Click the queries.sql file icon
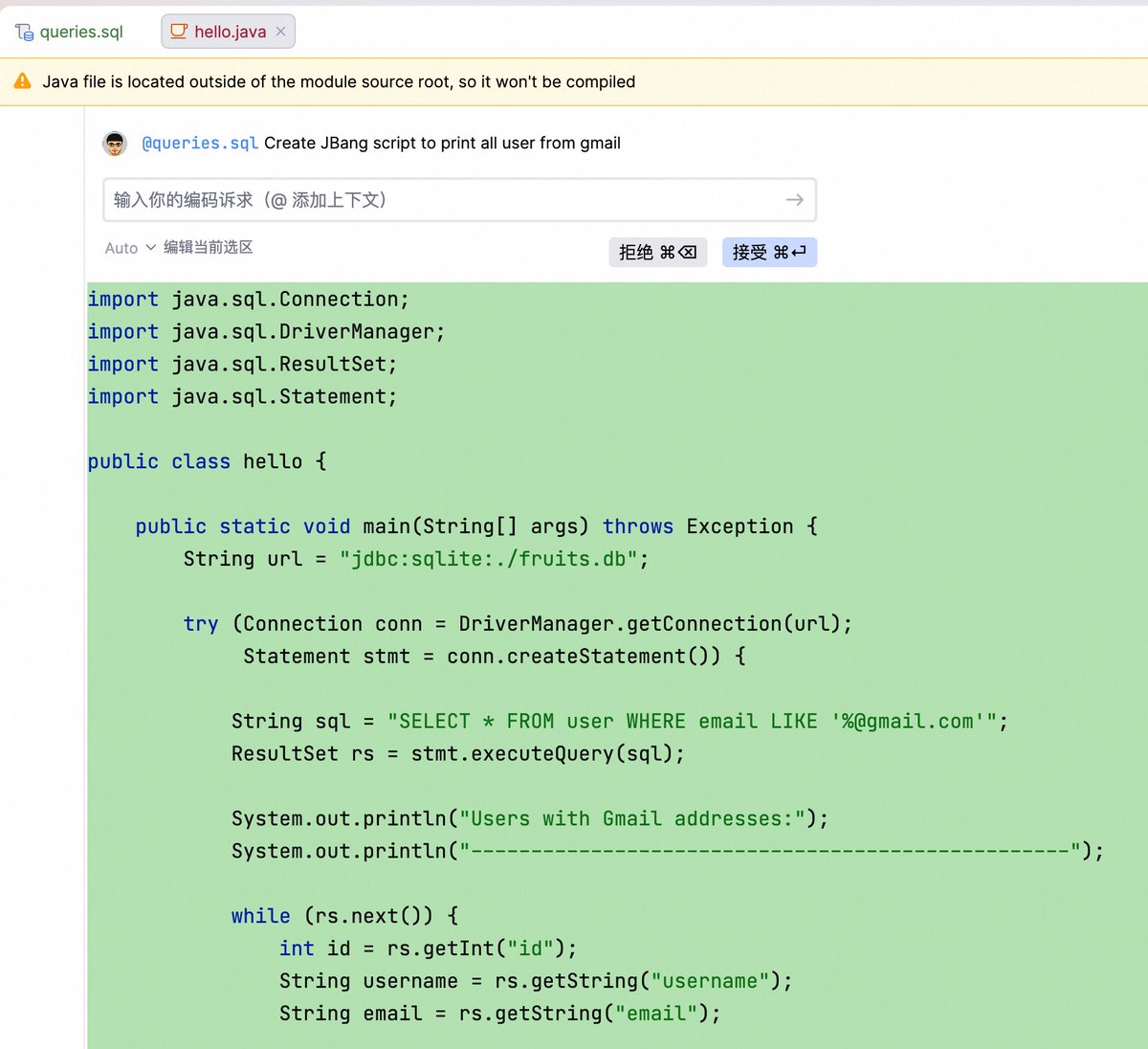This screenshot has height=1049, width=1148. [25, 32]
